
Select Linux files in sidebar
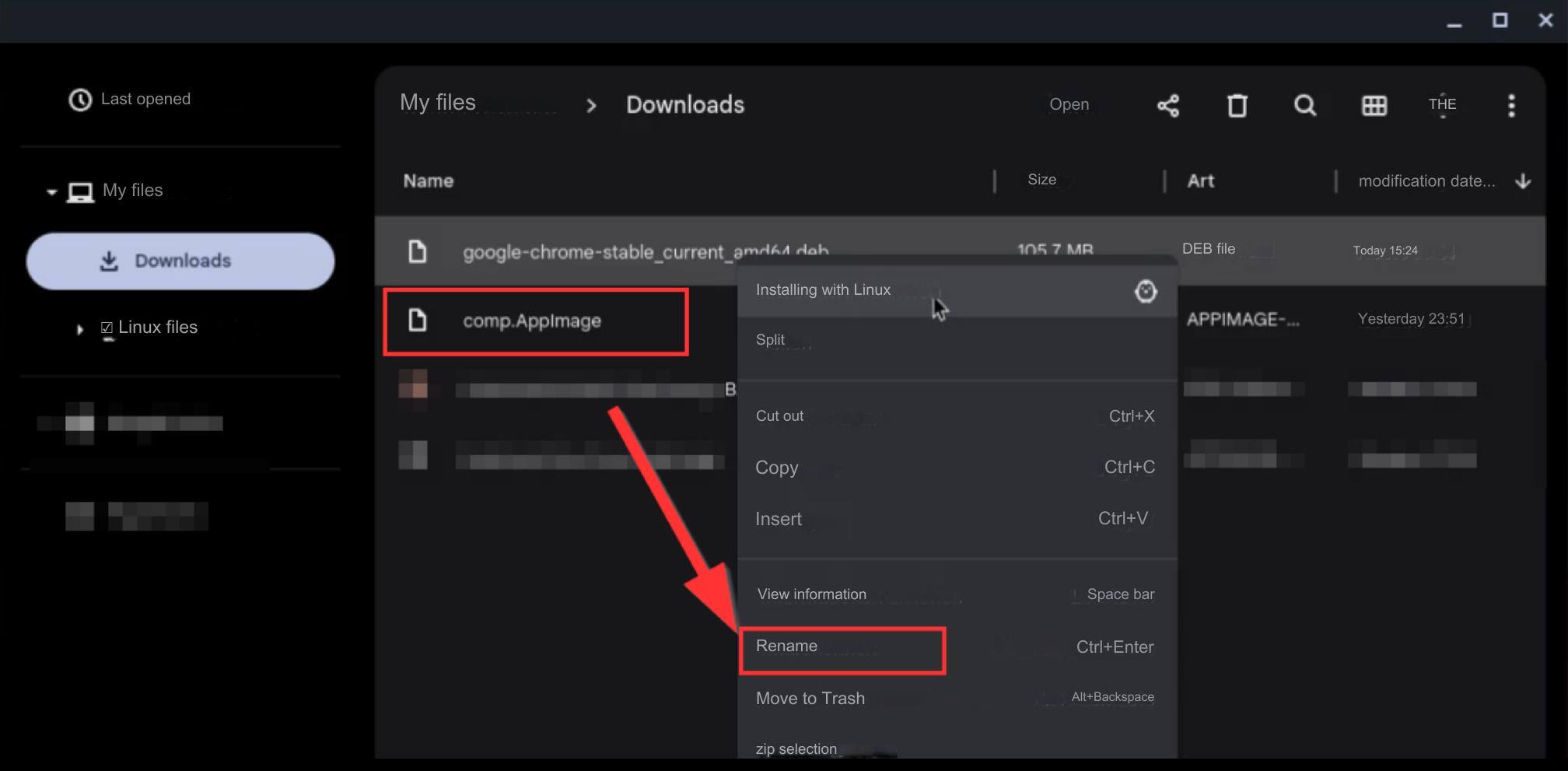click(158, 327)
